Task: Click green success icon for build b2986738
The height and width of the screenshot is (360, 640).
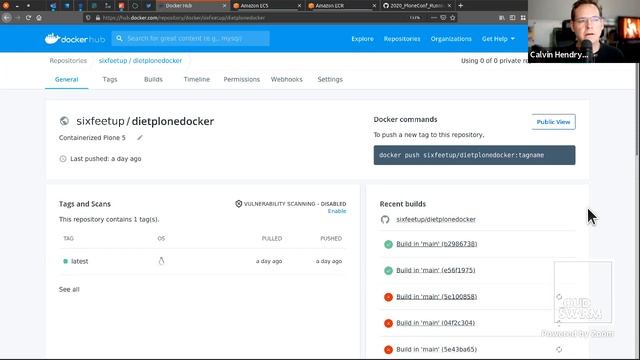Action: pyautogui.click(x=388, y=244)
